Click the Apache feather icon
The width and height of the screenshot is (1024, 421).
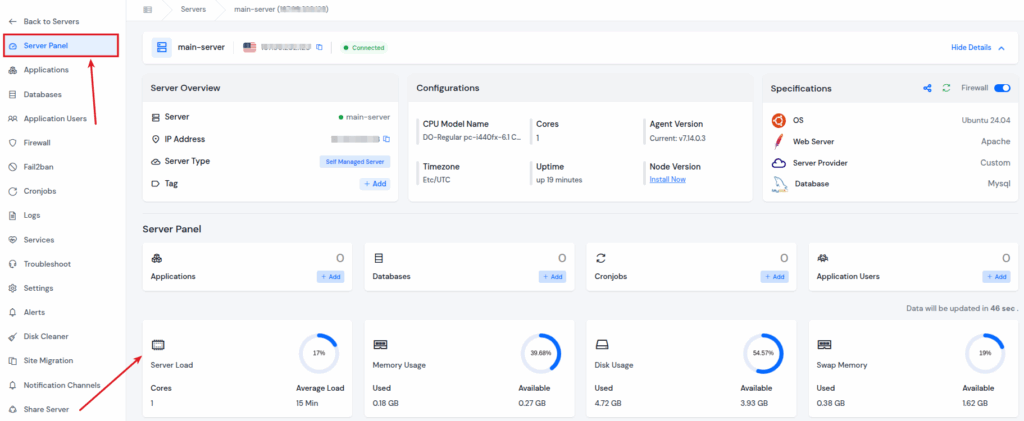[778, 142]
